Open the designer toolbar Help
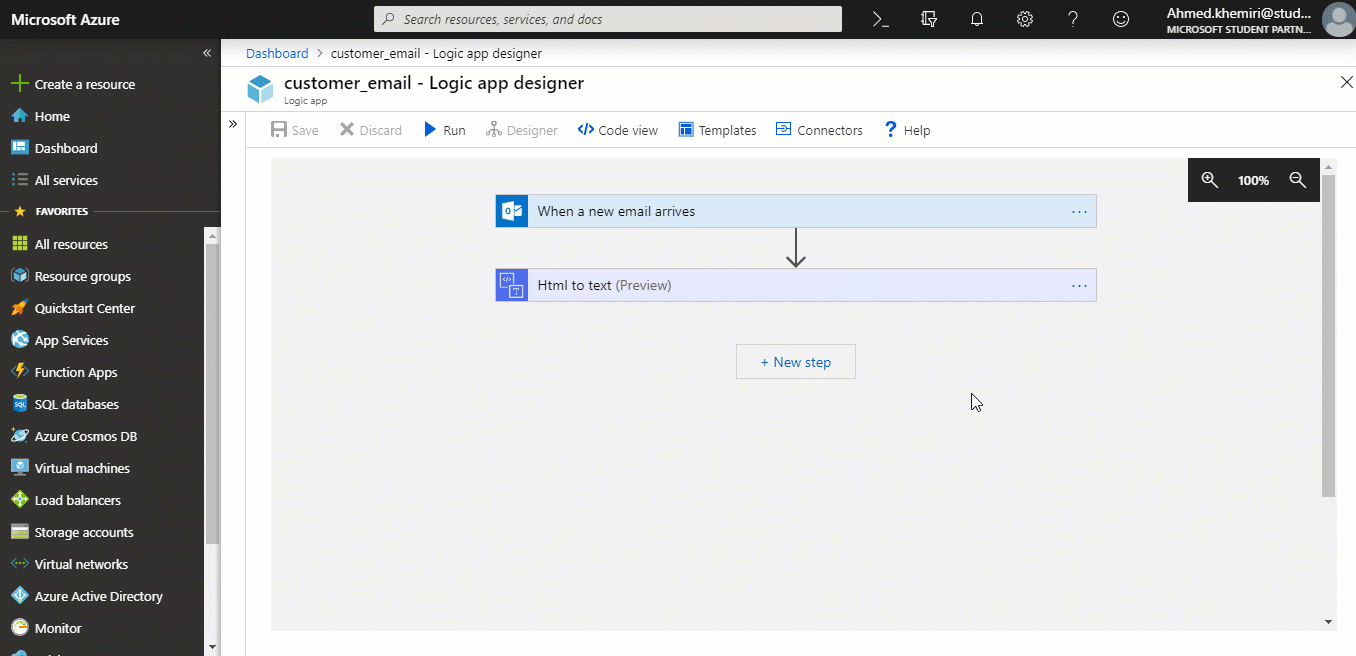 (x=907, y=130)
